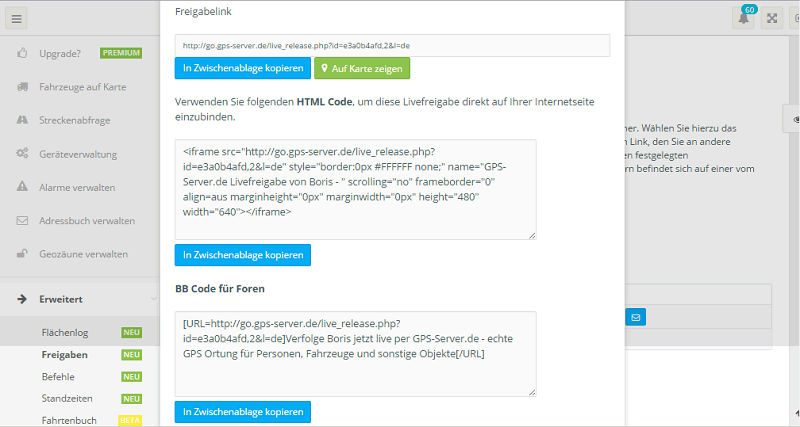Copy the Freigabelink to clipboard
This screenshot has height=427, width=800.
click(x=243, y=68)
